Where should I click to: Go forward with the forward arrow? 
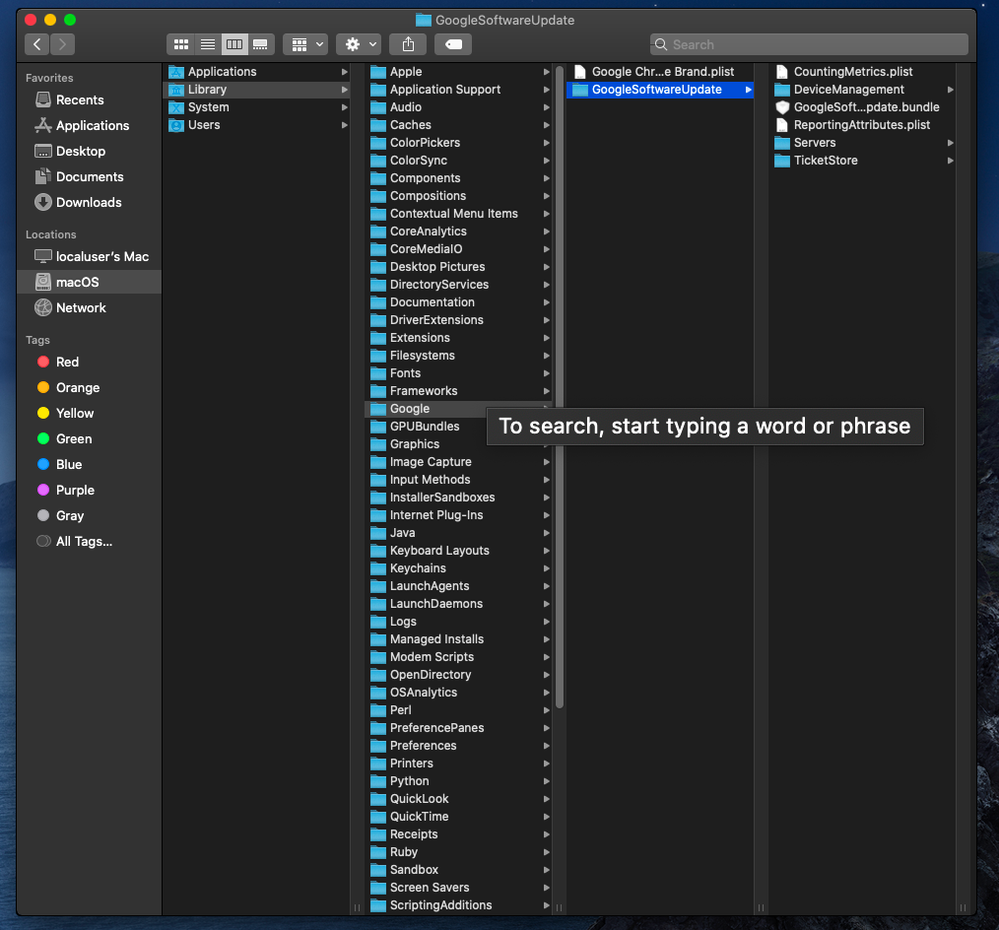[x=62, y=45]
